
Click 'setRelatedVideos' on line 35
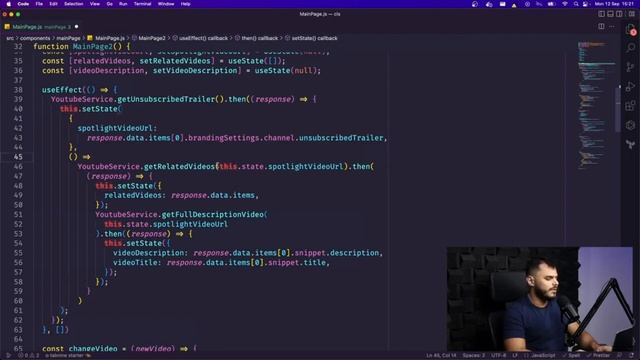[x=175, y=61]
